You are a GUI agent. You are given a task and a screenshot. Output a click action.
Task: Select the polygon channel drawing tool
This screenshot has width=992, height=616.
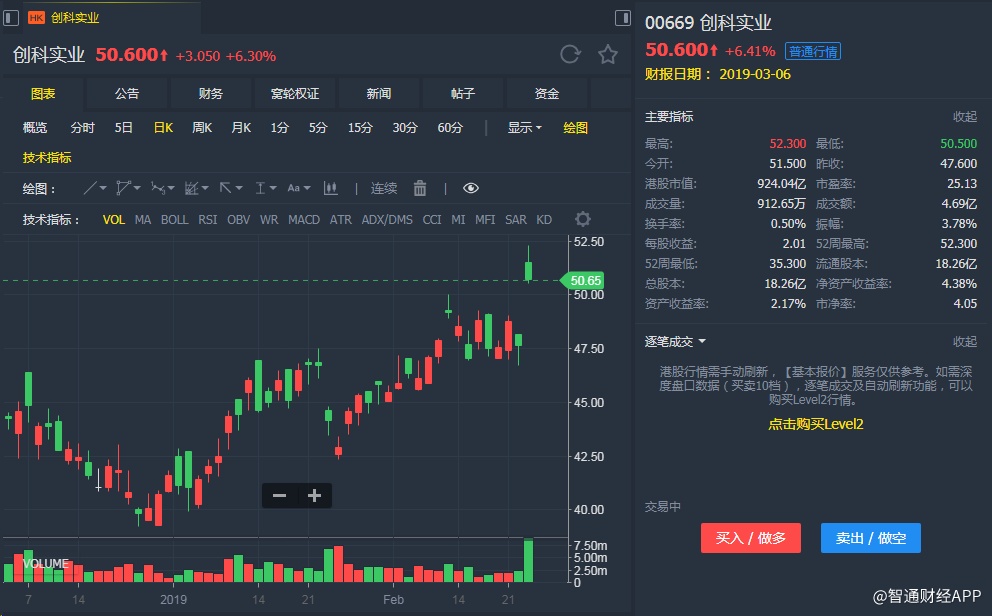click(123, 188)
